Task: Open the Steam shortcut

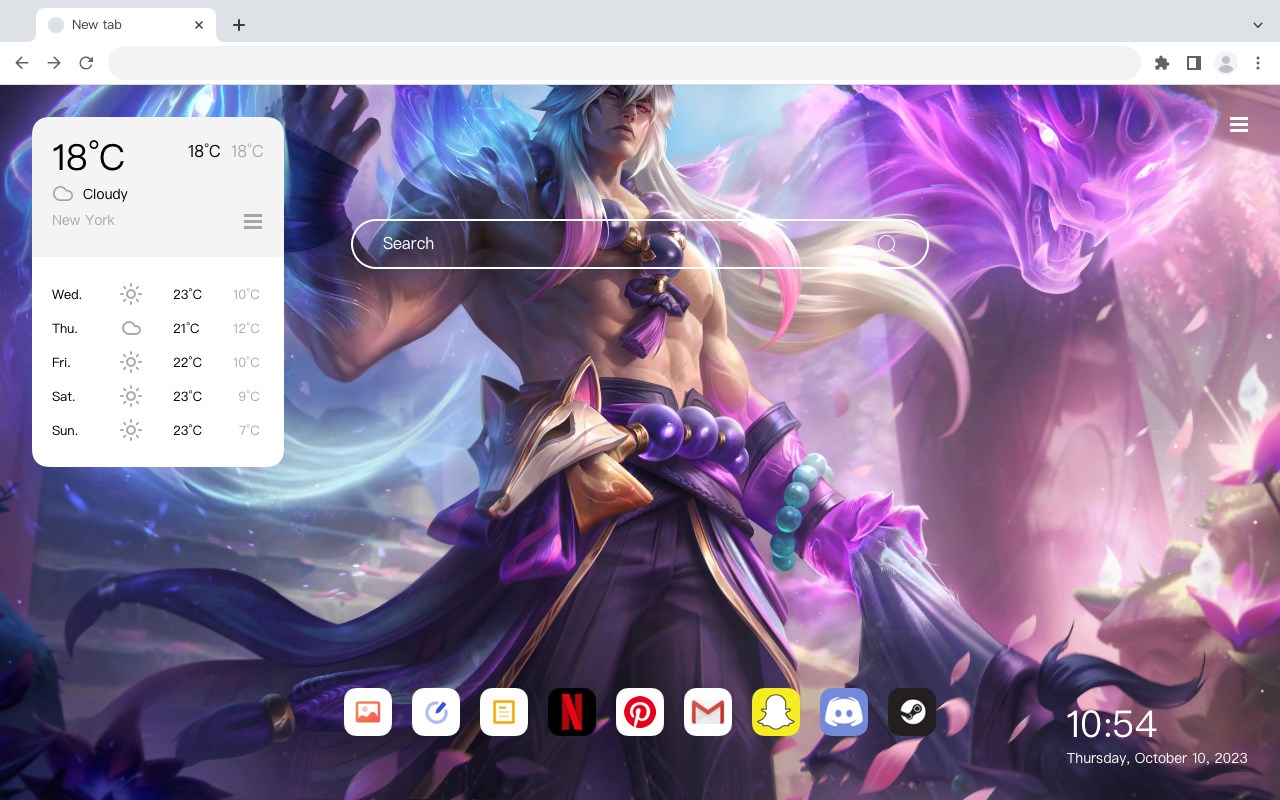Action: pyautogui.click(x=912, y=712)
